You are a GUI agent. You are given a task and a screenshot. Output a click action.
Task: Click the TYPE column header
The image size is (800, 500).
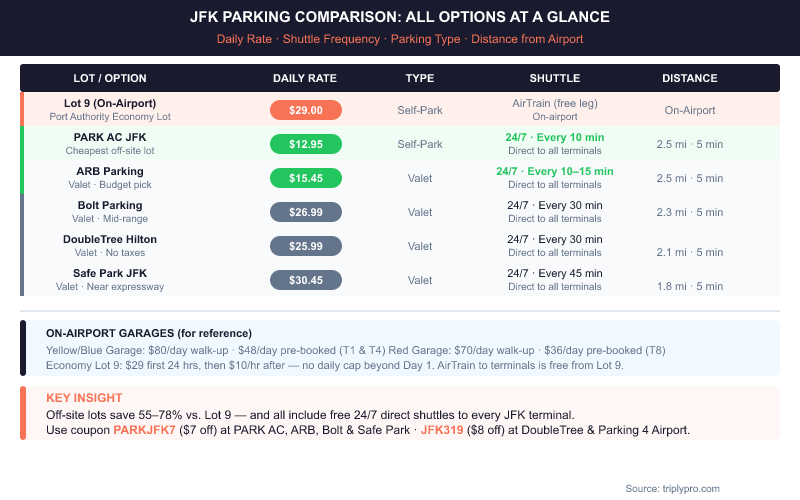[x=420, y=78]
